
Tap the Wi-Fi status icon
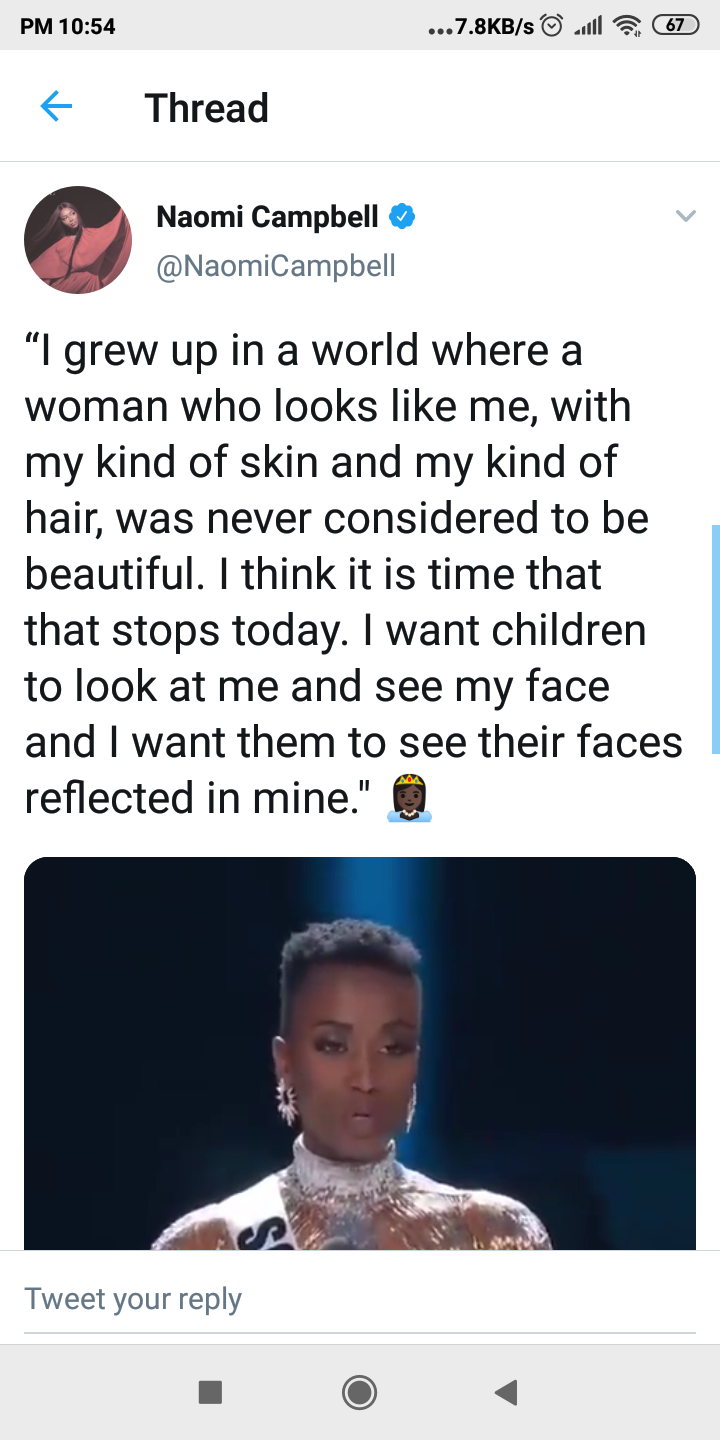(626, 26)
